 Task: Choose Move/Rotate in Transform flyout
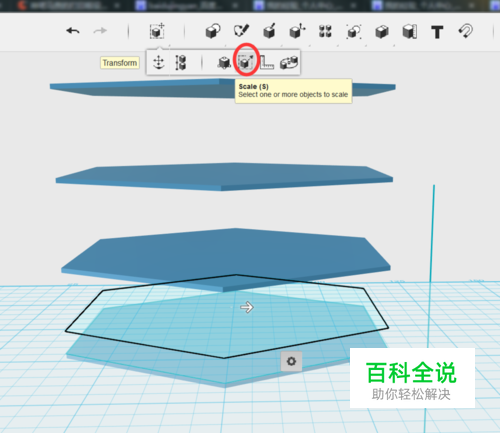(159, 62)
